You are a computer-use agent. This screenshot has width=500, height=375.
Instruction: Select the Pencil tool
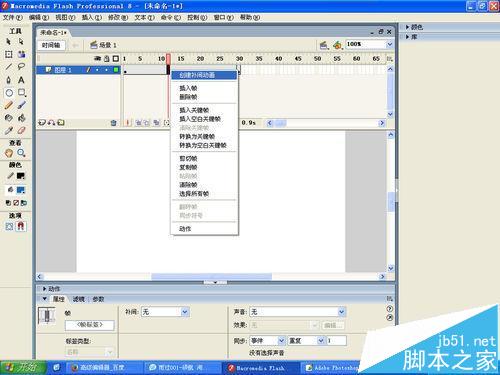[x=9, y=105]
